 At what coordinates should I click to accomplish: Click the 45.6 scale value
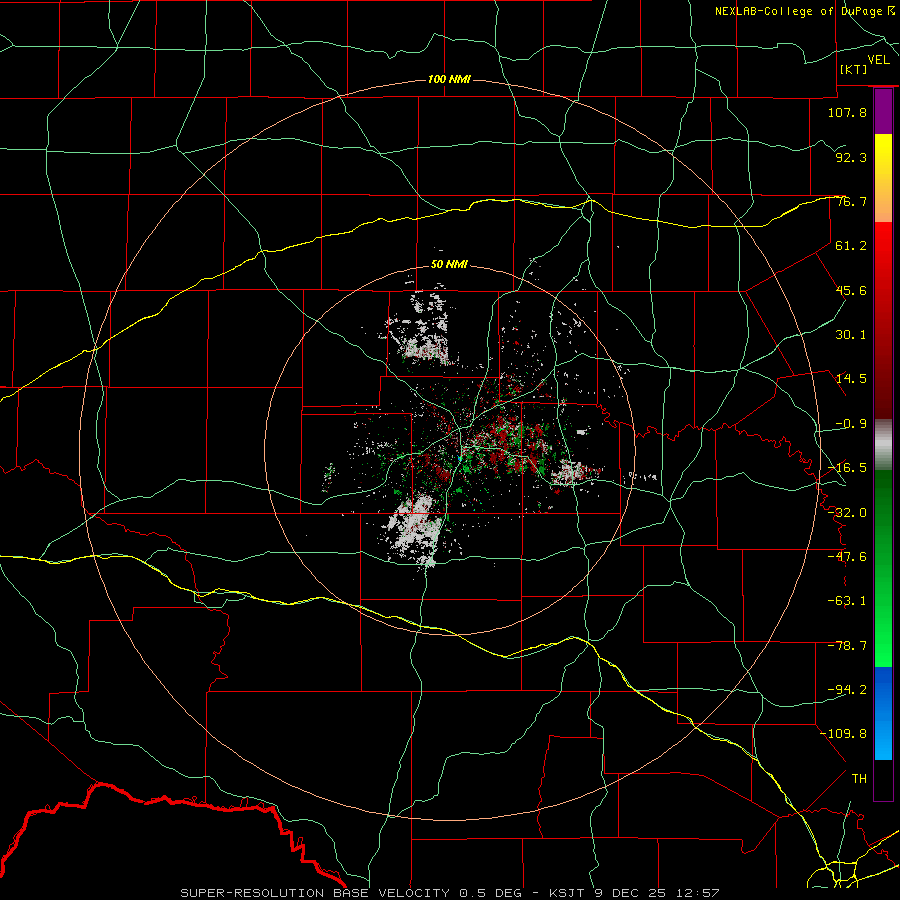[x=851, y=290]
